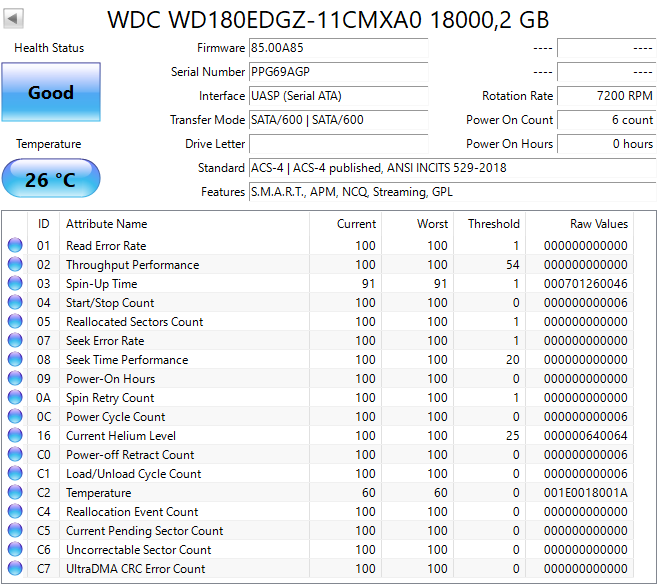Image resolution: width=660 pixels, height=587 pixels.
Task: Click the 26 °C temperature button
Action: click(51, 178)
